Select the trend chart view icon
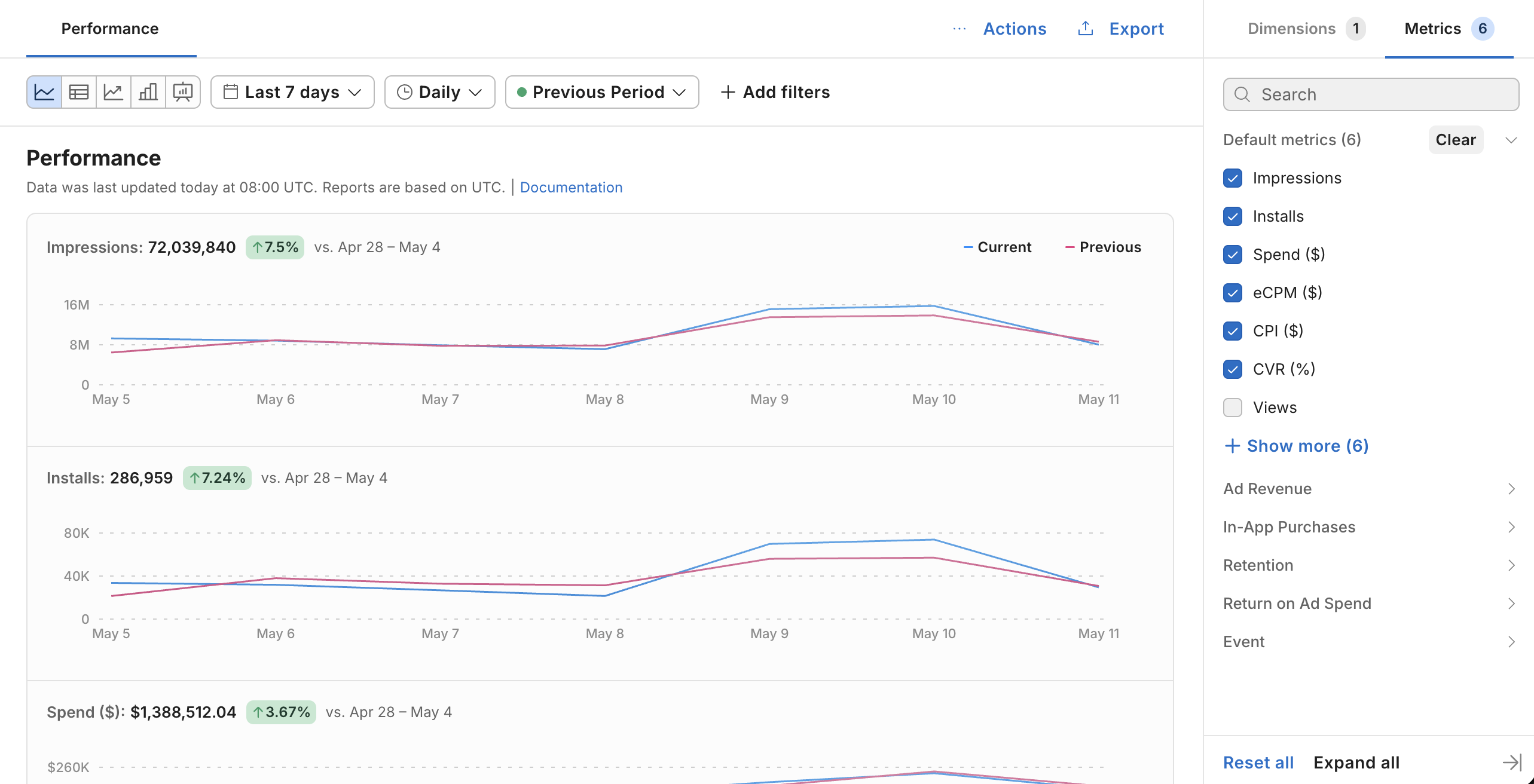Screen dimensions: 1534x784 [x=114, y=92]
